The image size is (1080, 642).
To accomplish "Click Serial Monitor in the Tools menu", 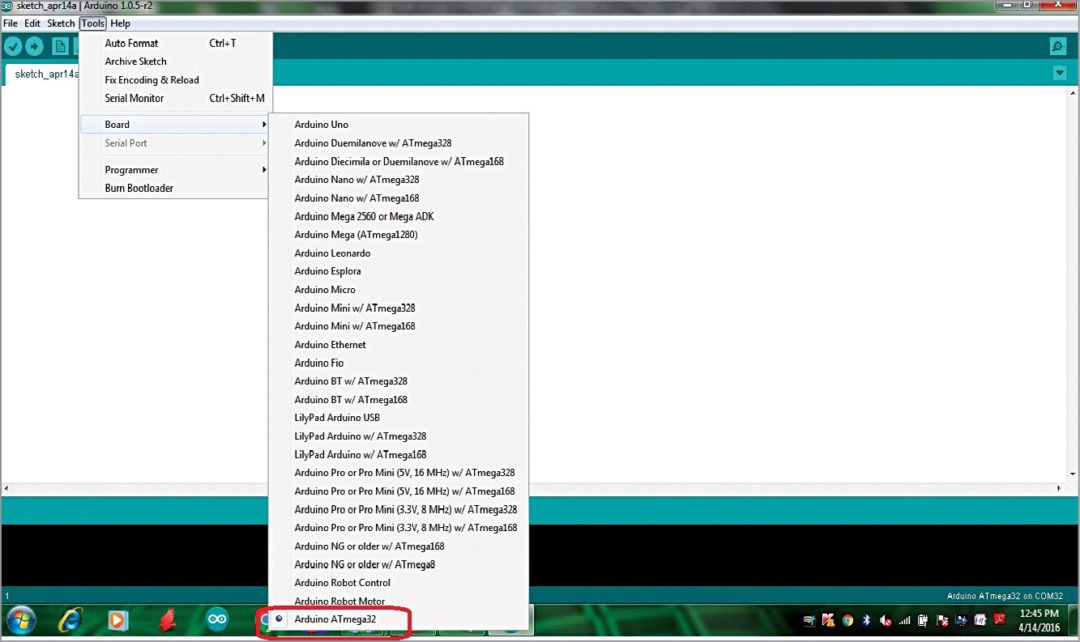I will [x=134, y=98].
